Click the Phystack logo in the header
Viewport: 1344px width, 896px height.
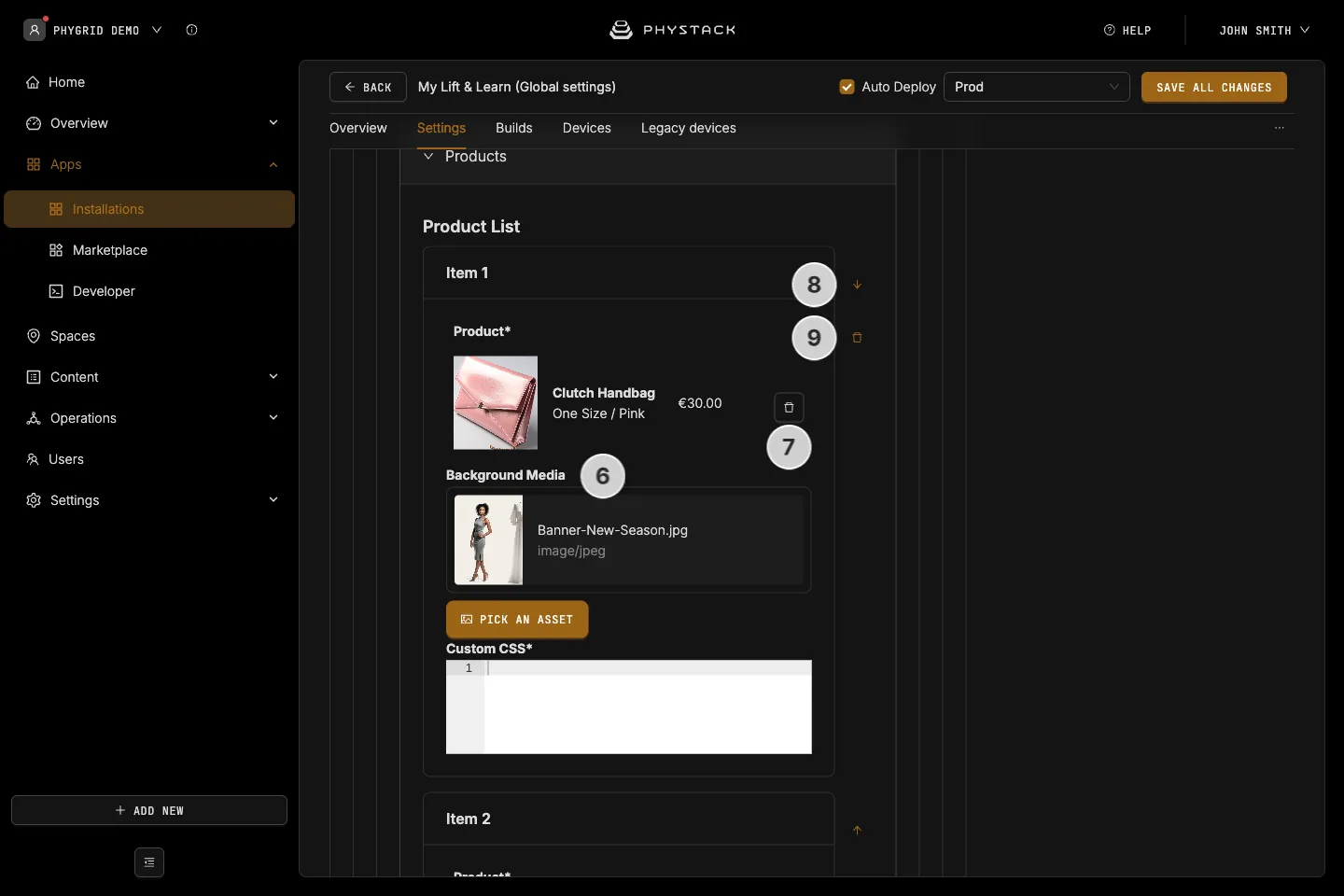(672, 30)
